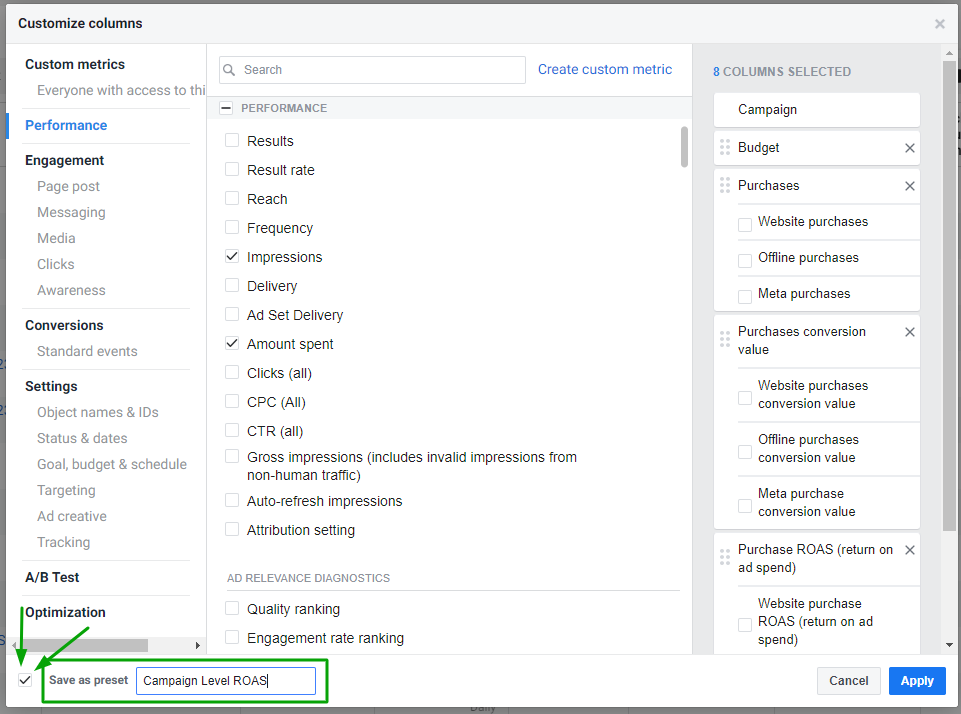
Task: Click the Purchases column drag handle
Action: tap(725, 186)
